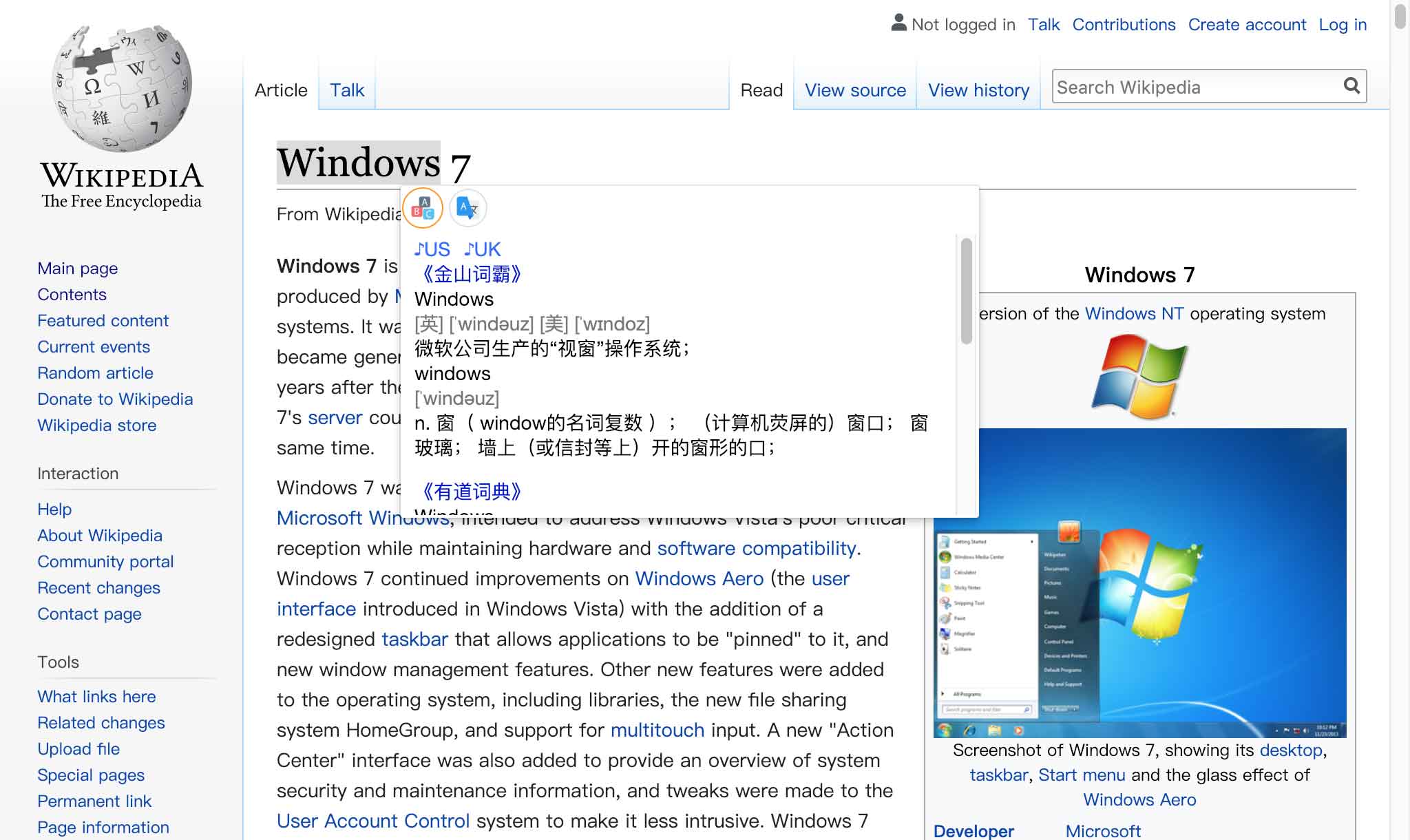Click the page scrollbar thumb at right edge
This screenshot has height=840, width=1410.
tap(1400, 15)
